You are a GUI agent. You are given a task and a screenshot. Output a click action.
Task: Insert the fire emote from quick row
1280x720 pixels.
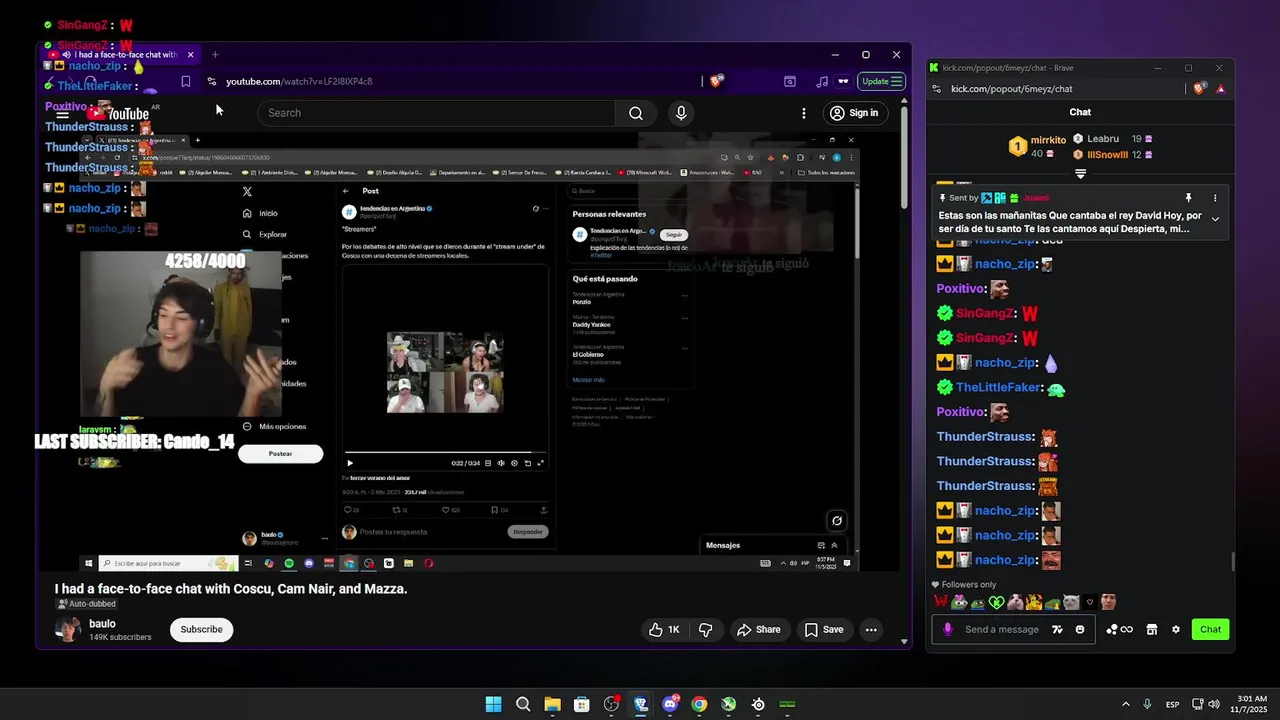click(x=1034, y=602)
